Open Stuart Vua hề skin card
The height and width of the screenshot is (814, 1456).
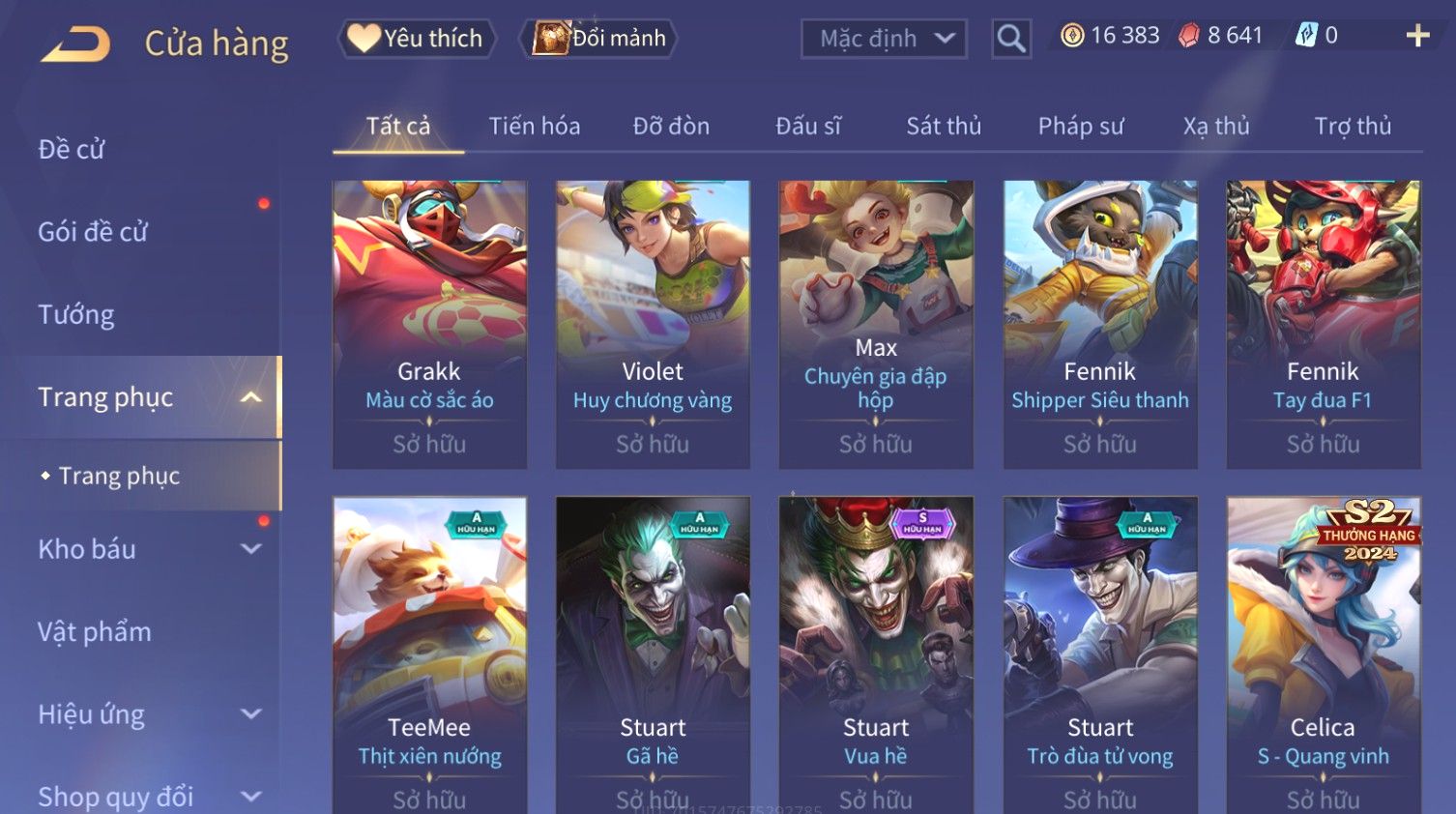876,655
